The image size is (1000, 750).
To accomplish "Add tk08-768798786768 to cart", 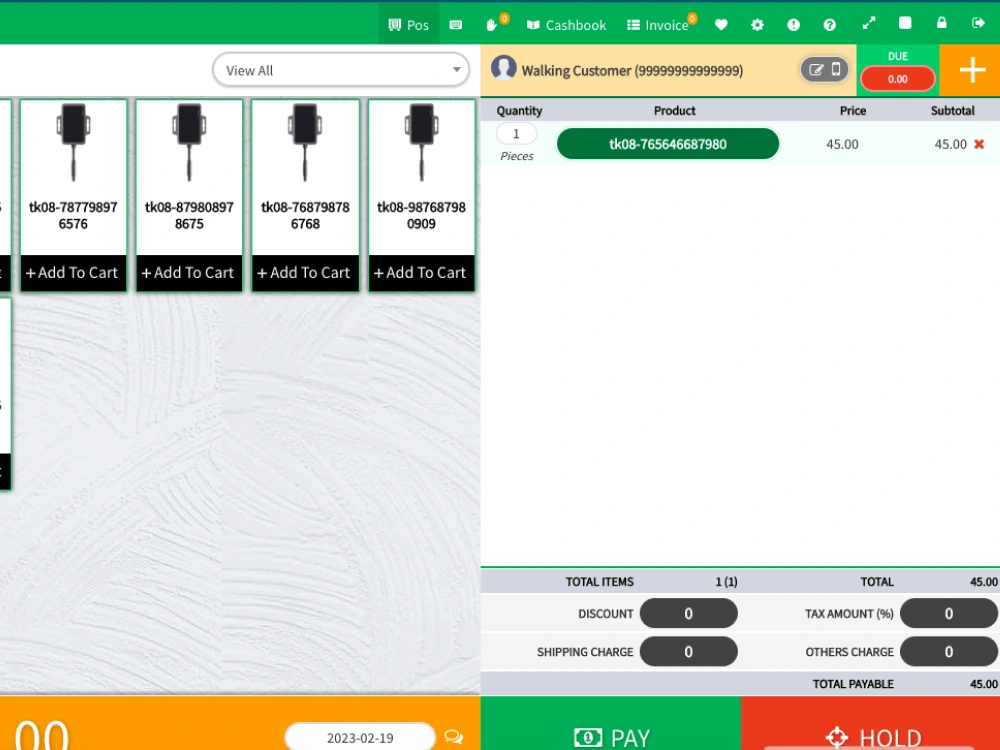I will [x=305, y=273].
